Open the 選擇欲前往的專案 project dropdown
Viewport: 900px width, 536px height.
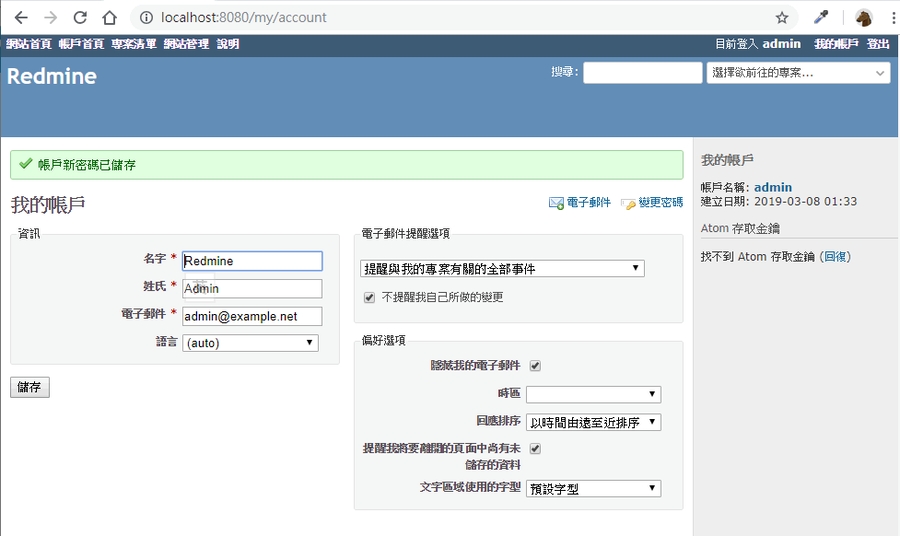tap(798, 73)
